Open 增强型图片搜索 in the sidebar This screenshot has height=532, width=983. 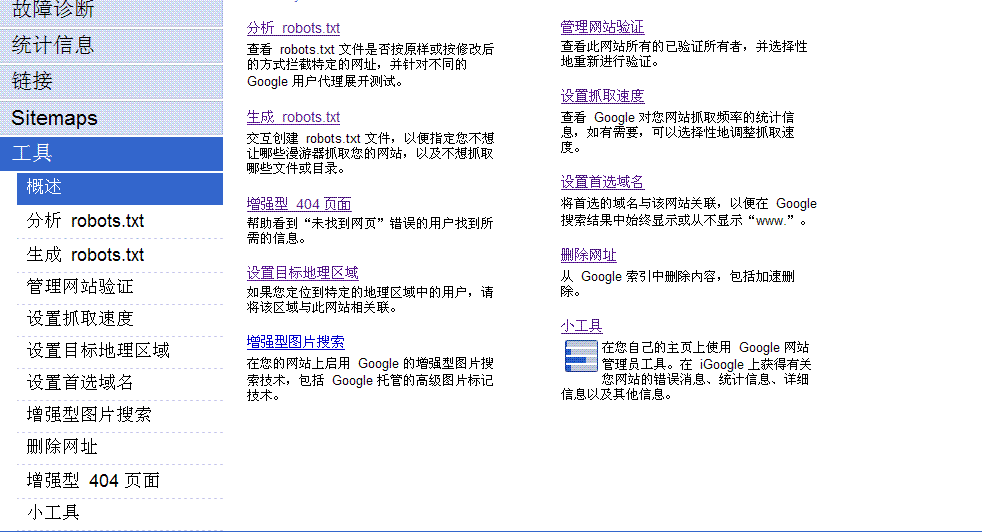120,415
